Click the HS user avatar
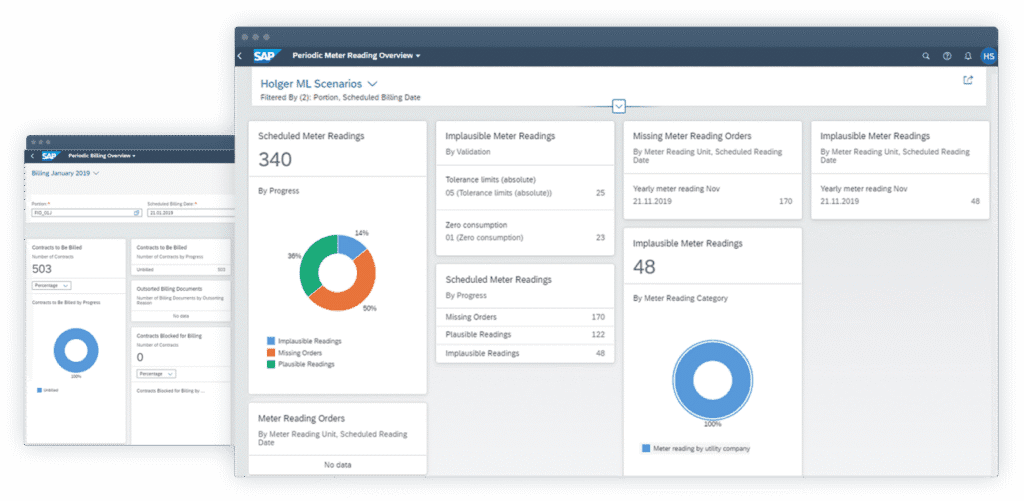 pyautogui.click(x=988, y=56)
